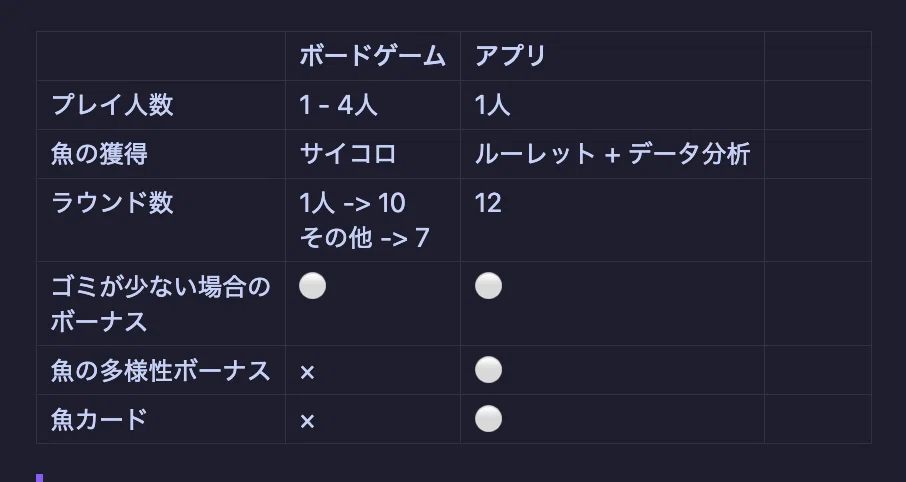Select the プレイ人数 row label
906x482 pixels.
click(112, 105)
